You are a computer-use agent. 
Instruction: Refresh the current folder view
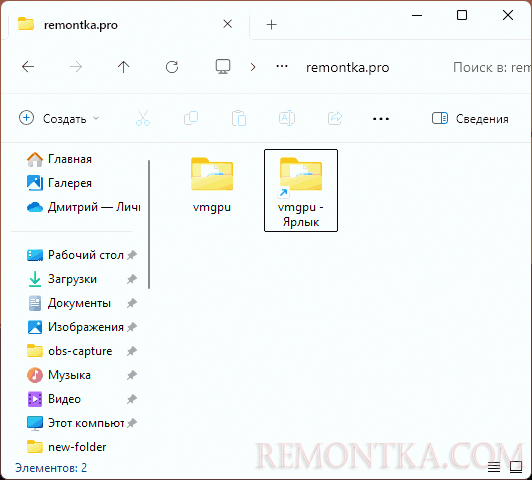coord(172,67)
